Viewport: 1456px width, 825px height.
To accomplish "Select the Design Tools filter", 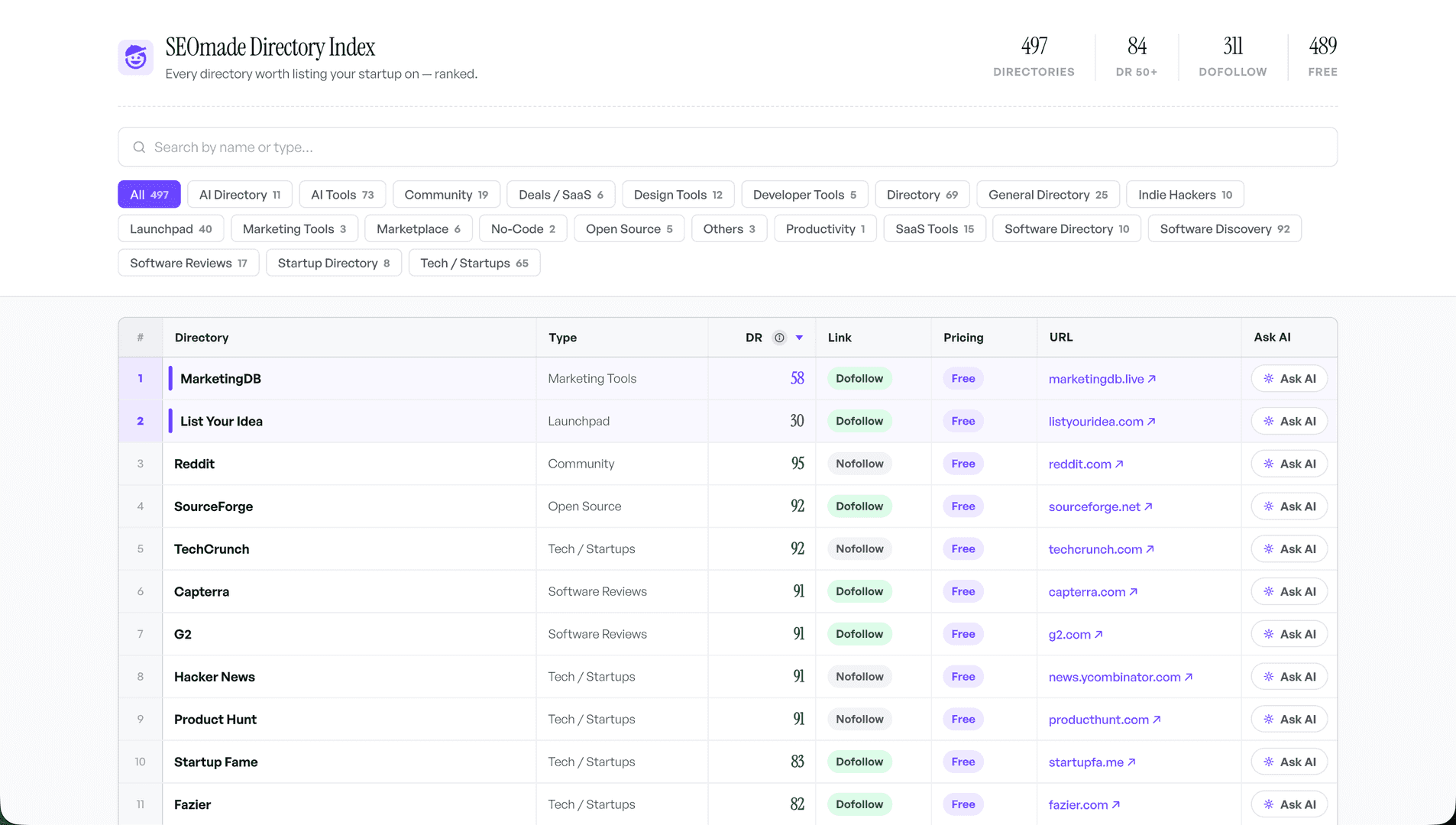I will click(678, 195).
